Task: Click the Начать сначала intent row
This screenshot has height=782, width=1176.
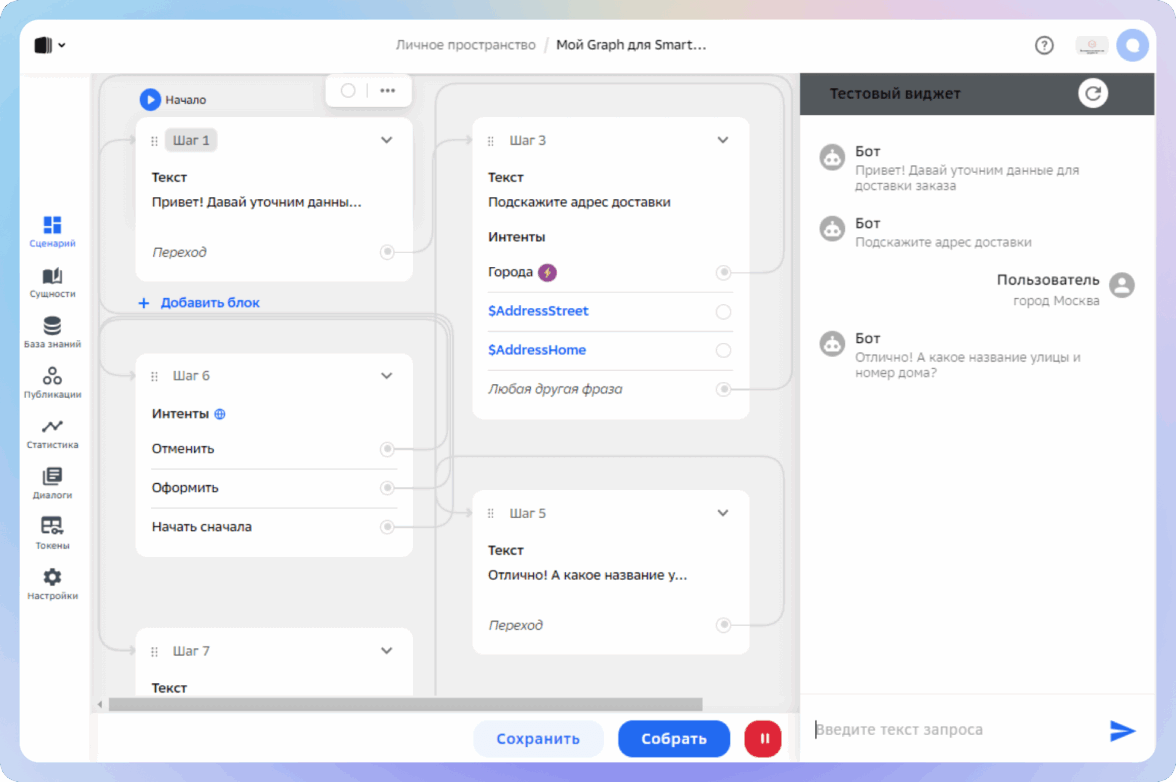Action: (x=274, y=527)
